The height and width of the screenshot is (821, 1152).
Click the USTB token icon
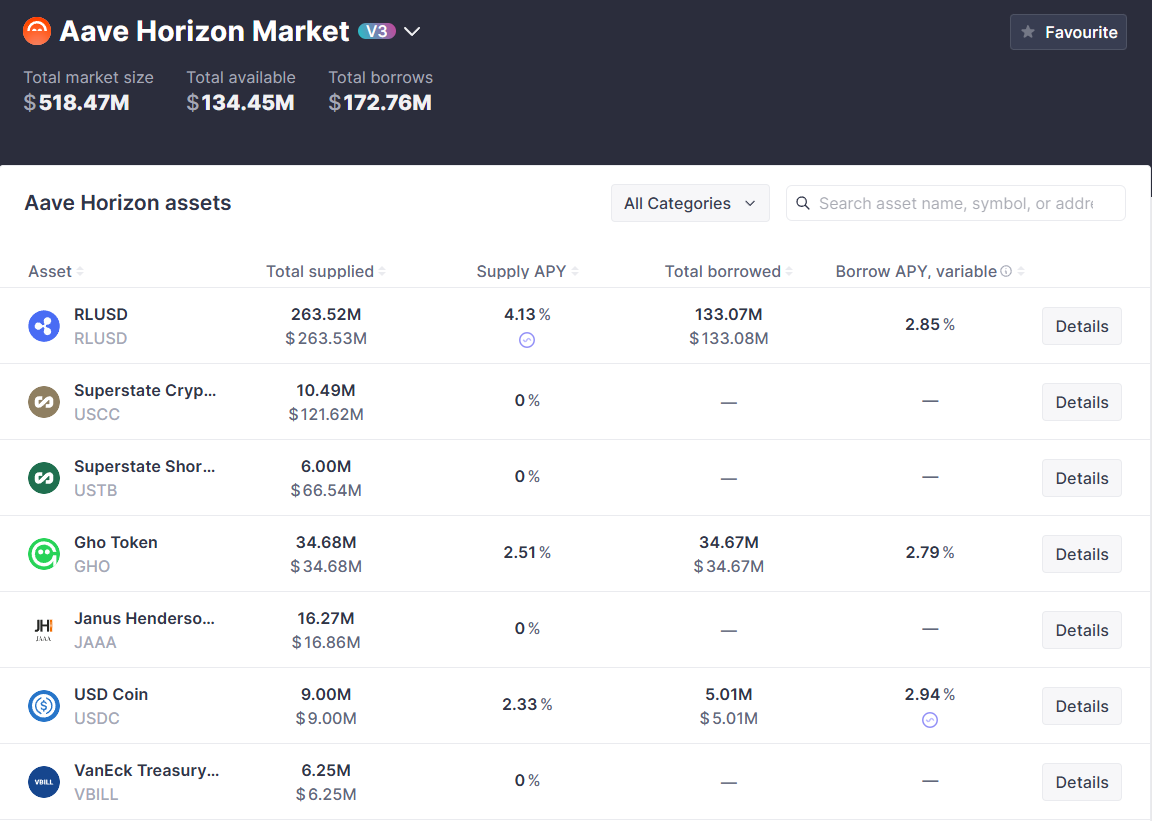(x=44, y=478)
